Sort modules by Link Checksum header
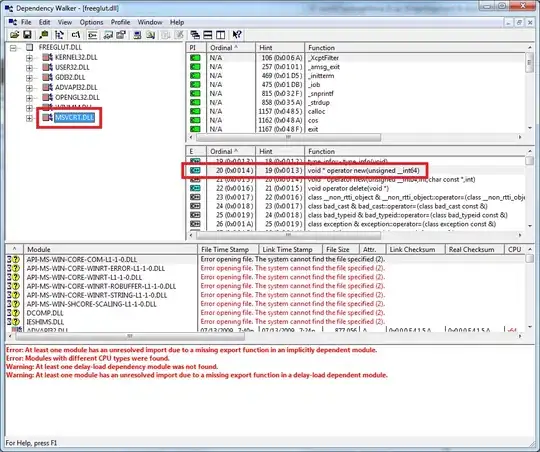The width and height of the screenshot is (540, 452). tap(416, 249)
